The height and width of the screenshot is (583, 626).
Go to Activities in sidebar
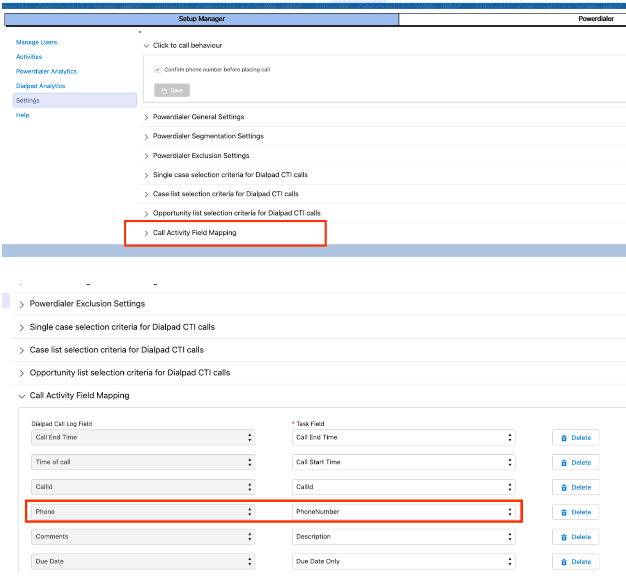[29, 57]
